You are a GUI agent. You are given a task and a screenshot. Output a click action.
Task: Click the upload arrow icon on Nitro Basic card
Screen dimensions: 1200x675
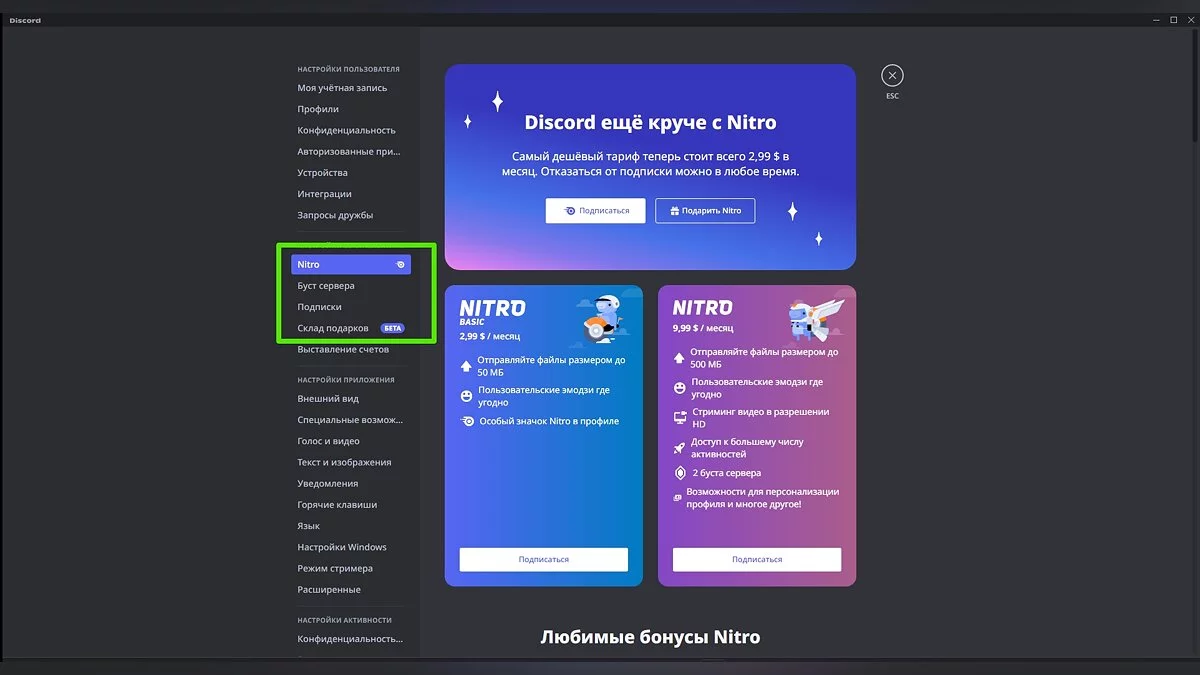tap(466, 365)
